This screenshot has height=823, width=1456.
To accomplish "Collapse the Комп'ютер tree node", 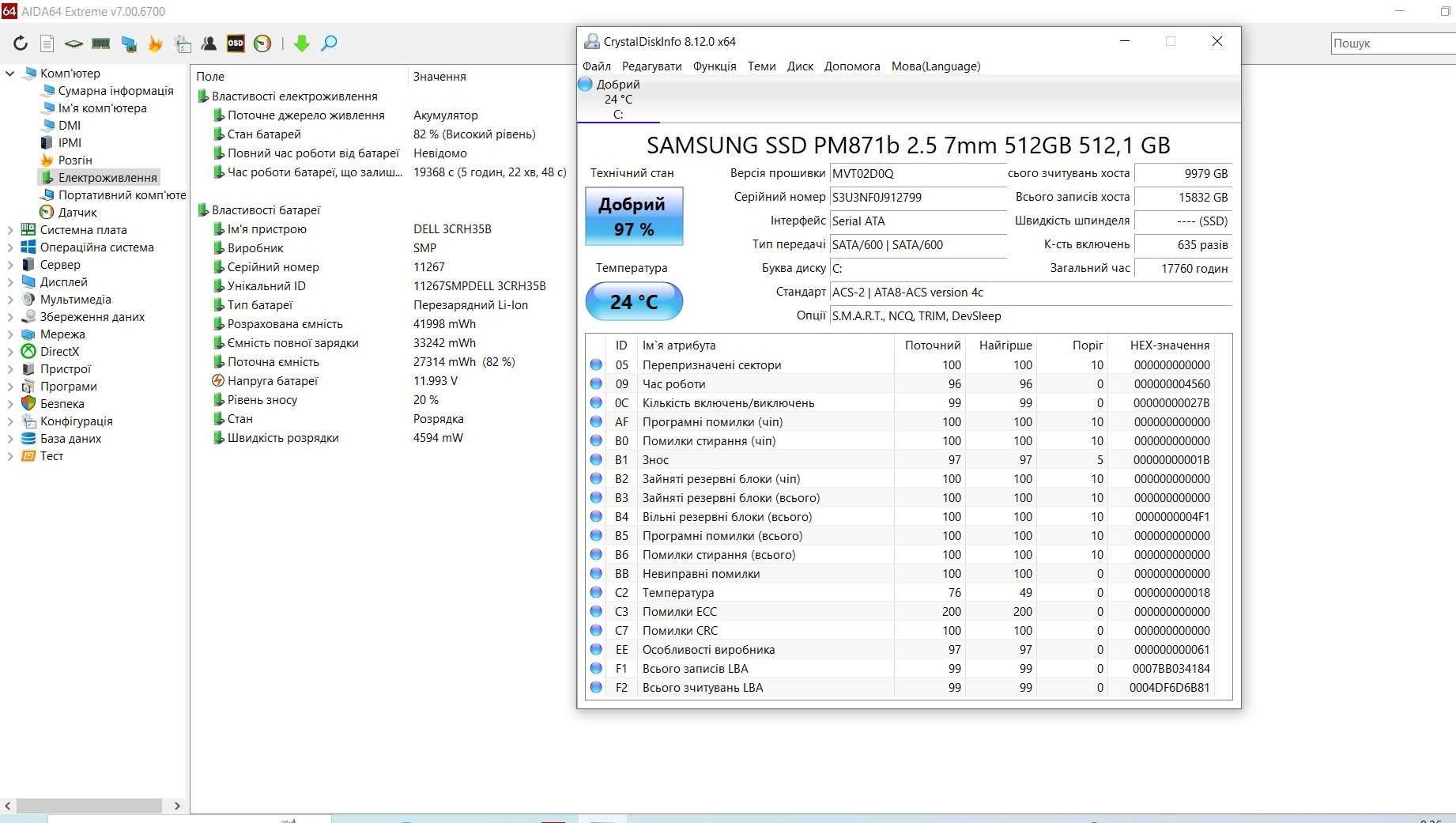I will coord(10,74).
